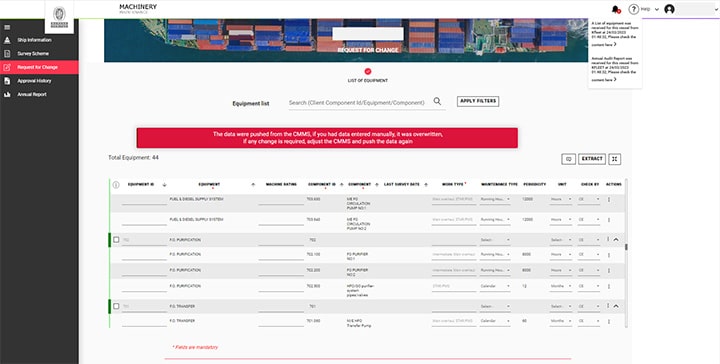
Task: Open actions menu for M/E HFO Transfer Pump row
Action: click(609, 321)
